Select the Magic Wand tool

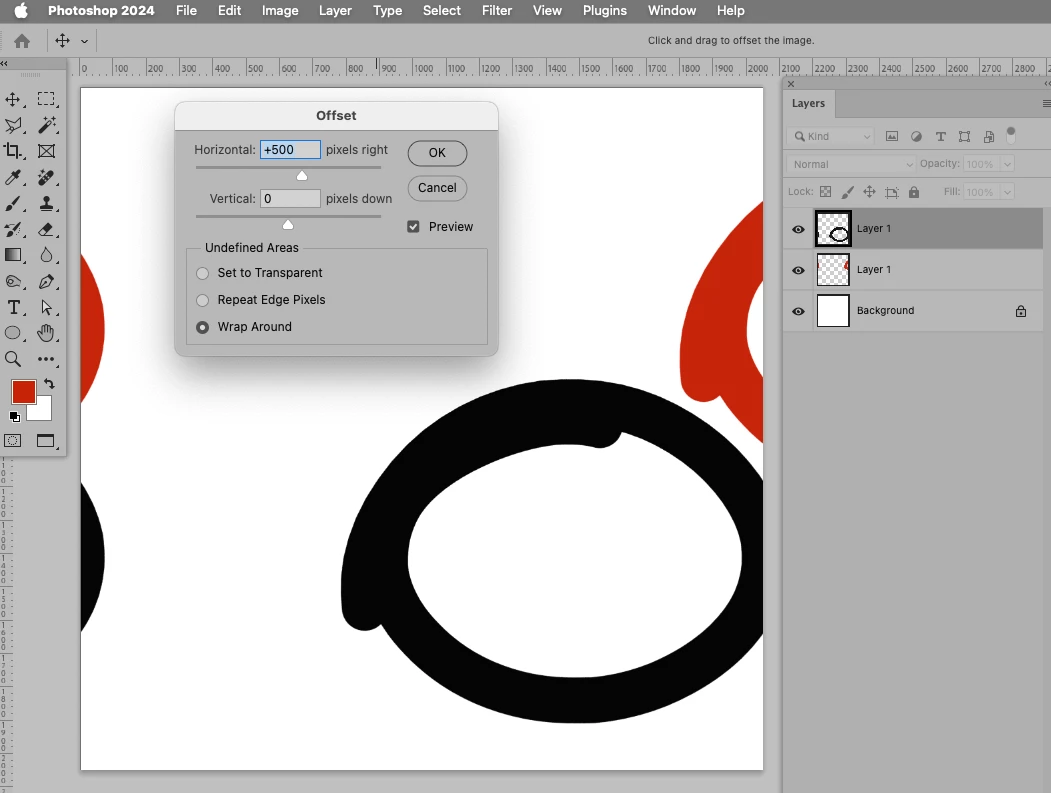(x=46, y=125)
